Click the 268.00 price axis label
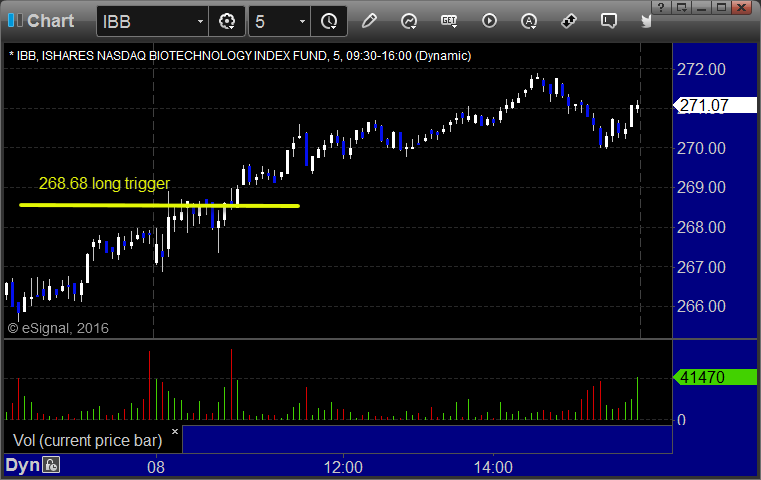This screenshot has width=761, height=480. [701, 227]
